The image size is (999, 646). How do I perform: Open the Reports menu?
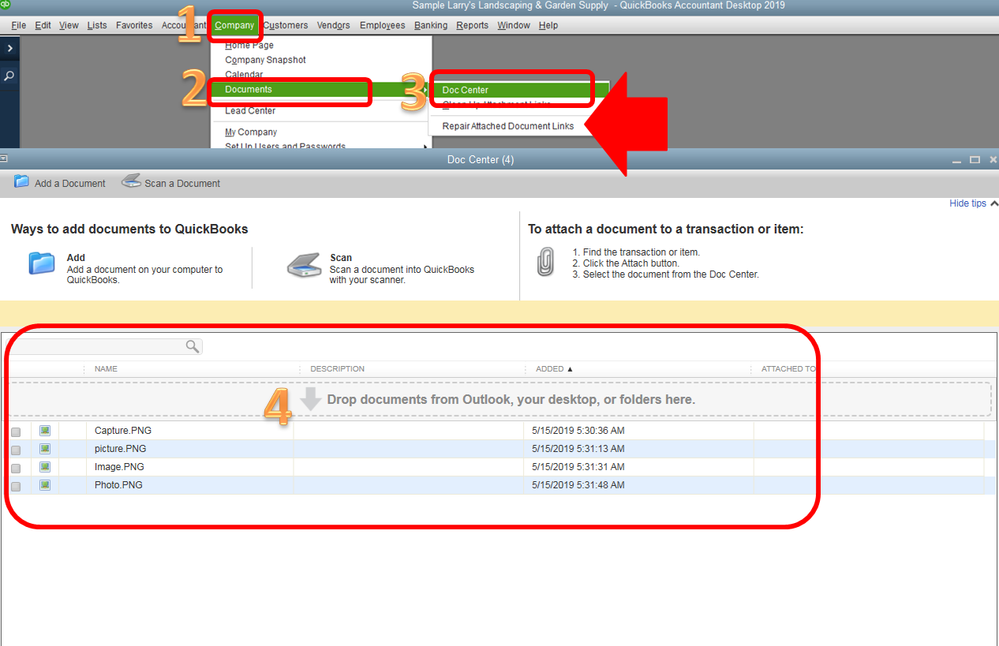click(472, 25)
